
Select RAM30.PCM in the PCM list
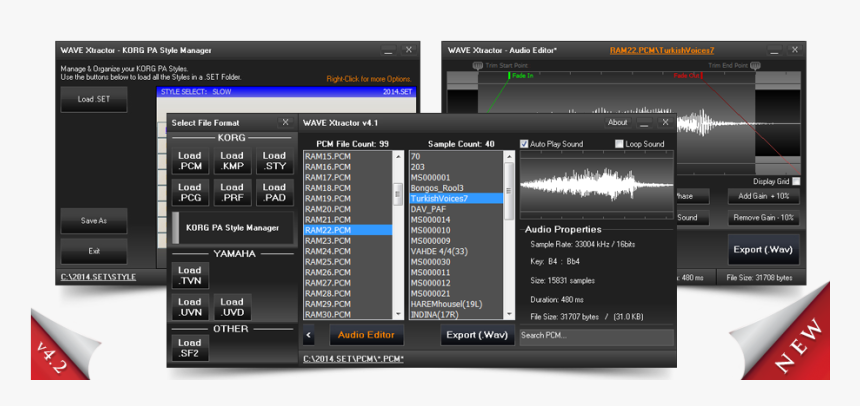[348, 314]
